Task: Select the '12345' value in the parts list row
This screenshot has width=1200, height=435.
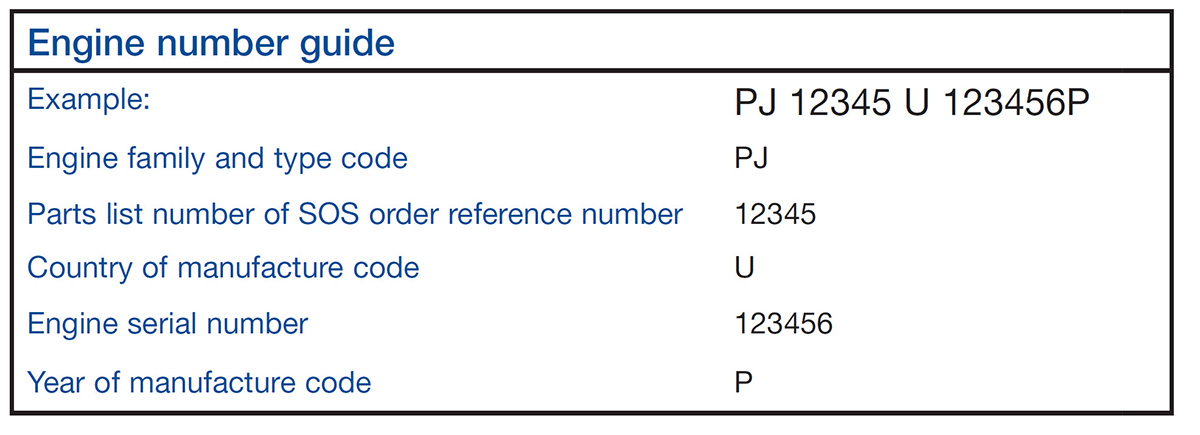Action: [x=775, y=213]
